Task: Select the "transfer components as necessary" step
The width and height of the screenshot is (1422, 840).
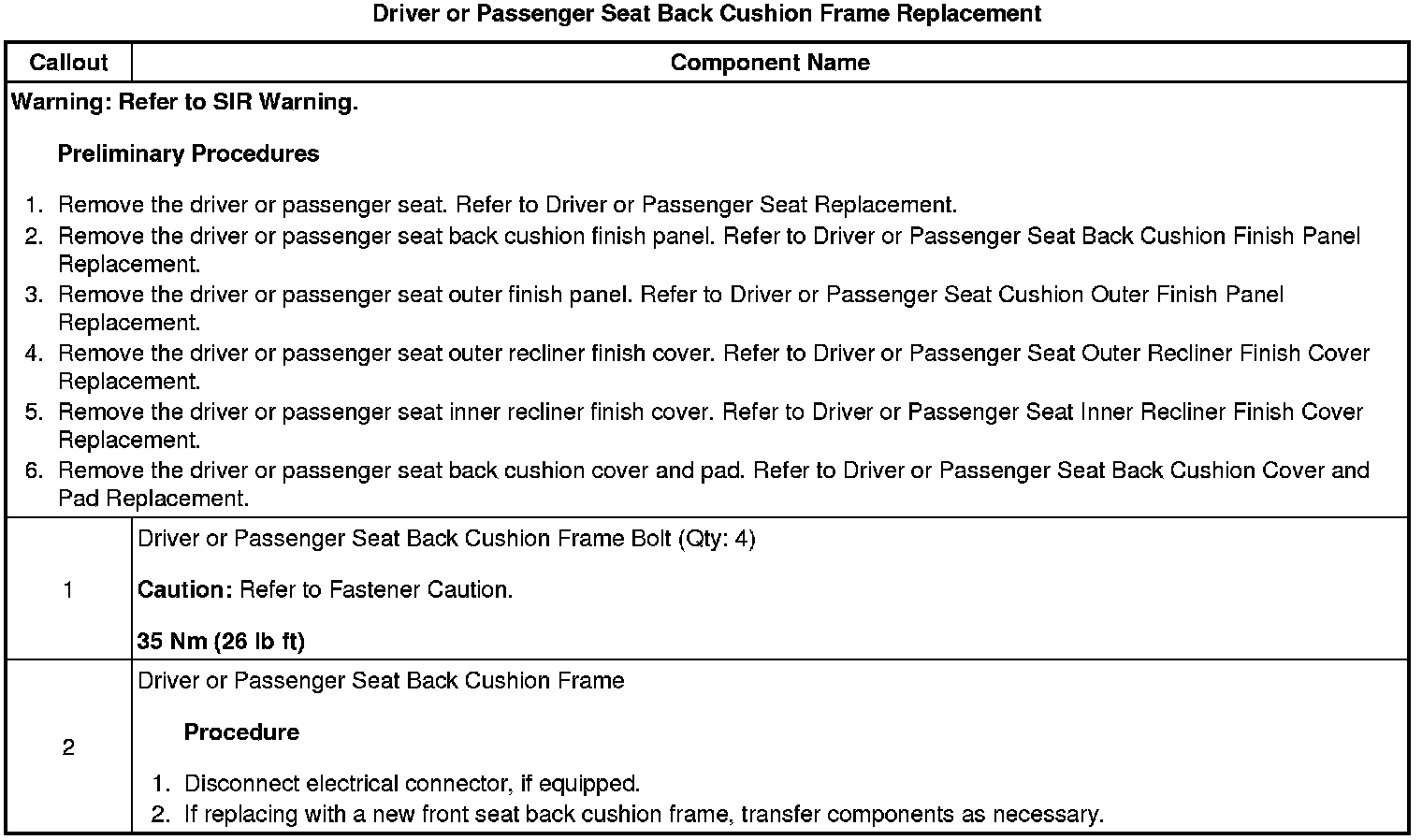Action: point(644,814)
